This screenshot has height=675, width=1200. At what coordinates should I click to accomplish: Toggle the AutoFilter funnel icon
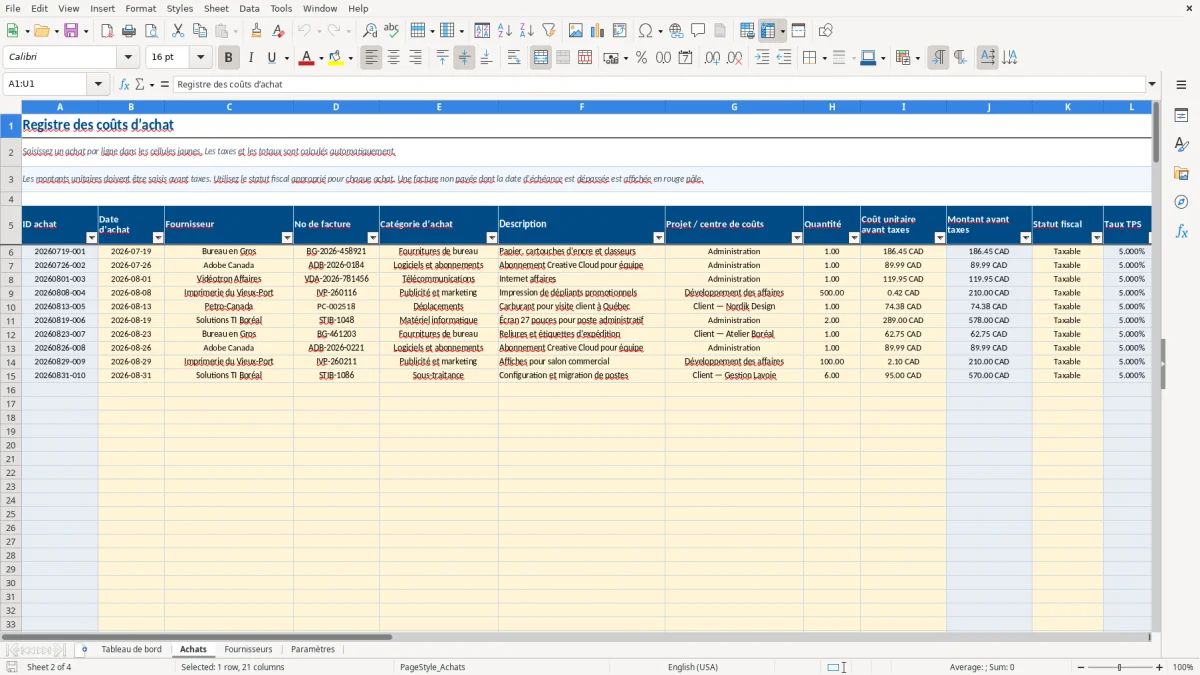coord(548,31)
